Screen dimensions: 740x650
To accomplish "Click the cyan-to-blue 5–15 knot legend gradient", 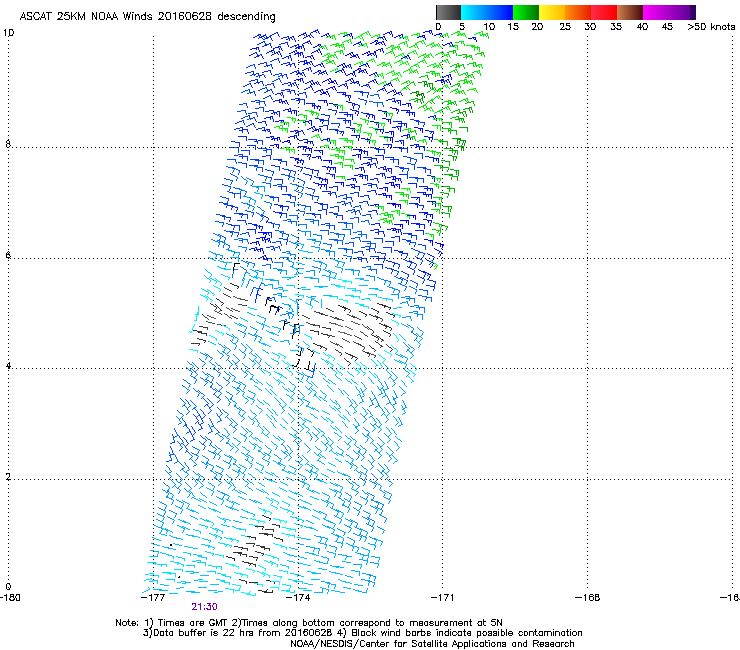I will 487,12.
